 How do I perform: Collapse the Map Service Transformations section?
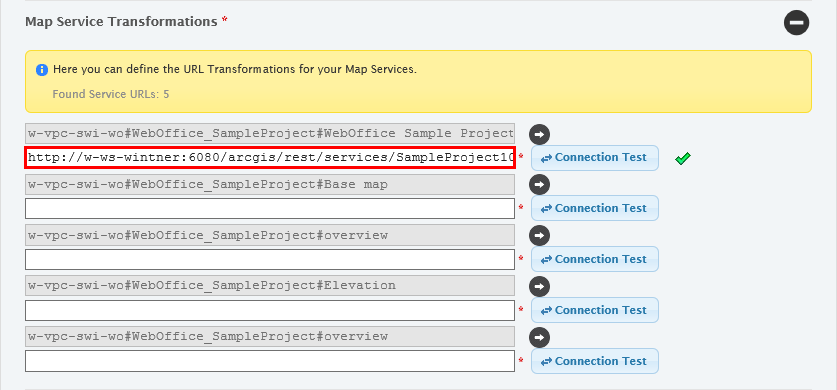796,23
